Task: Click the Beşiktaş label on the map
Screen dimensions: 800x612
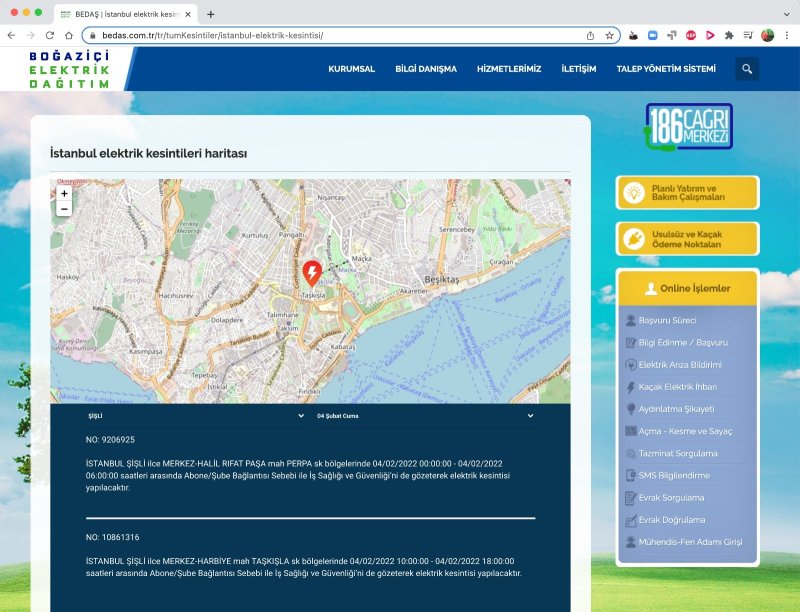Action: (442, 279)
